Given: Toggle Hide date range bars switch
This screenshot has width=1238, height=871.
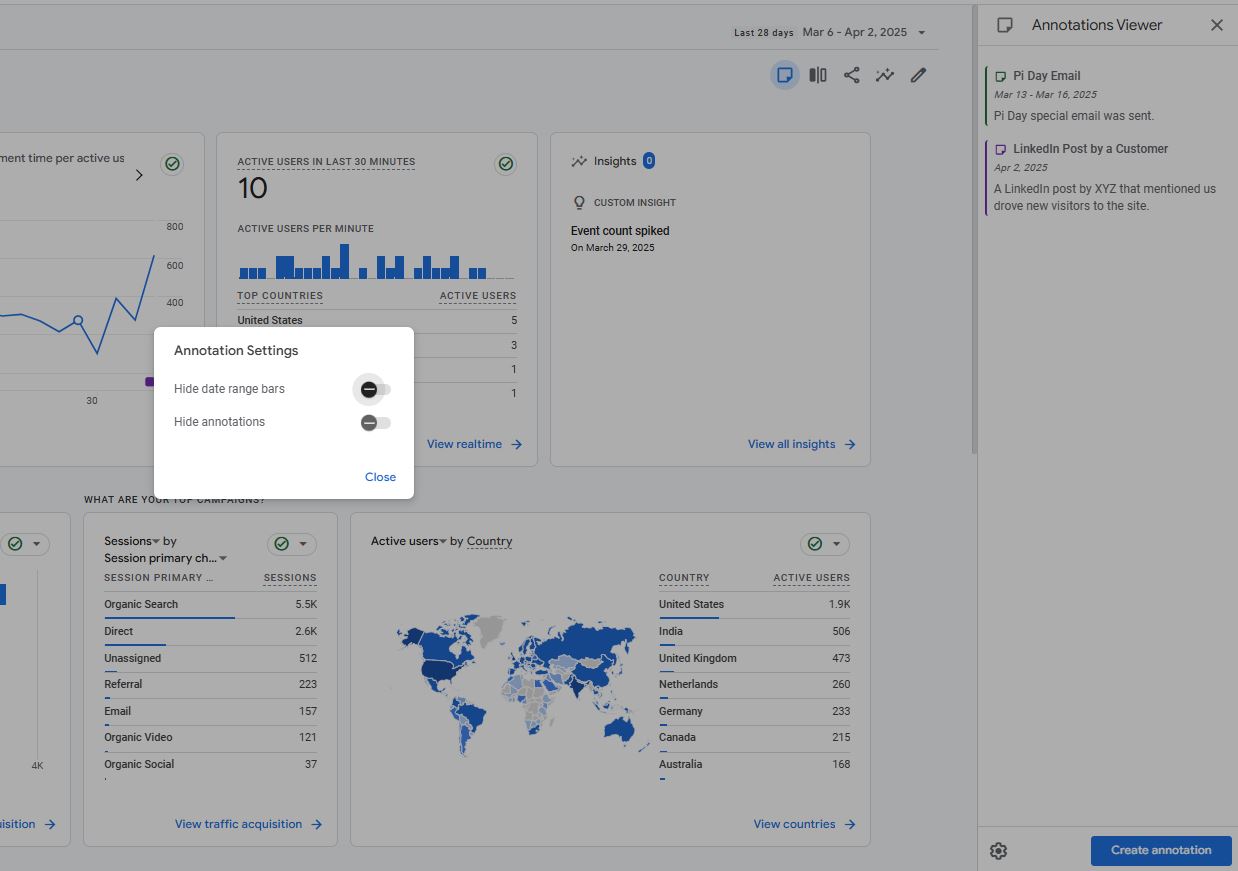Looking at the screenshot, I should click(375, 389).
